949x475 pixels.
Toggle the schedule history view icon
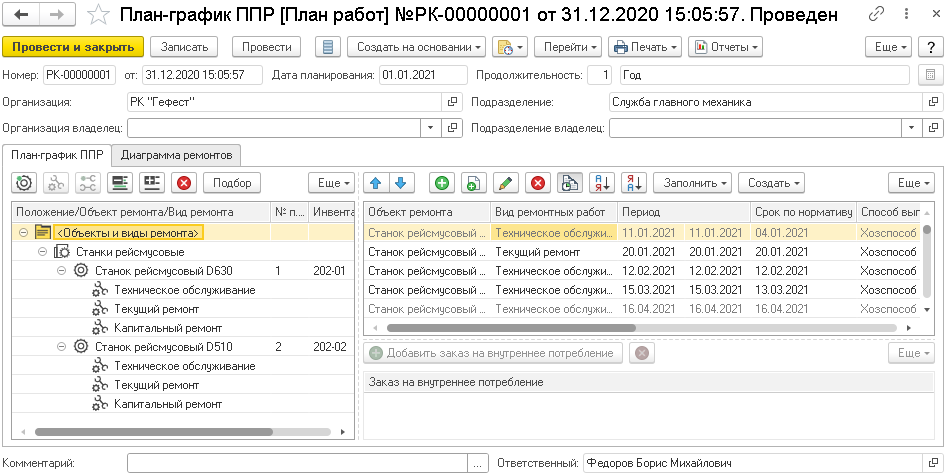click(x=570, y=183)
